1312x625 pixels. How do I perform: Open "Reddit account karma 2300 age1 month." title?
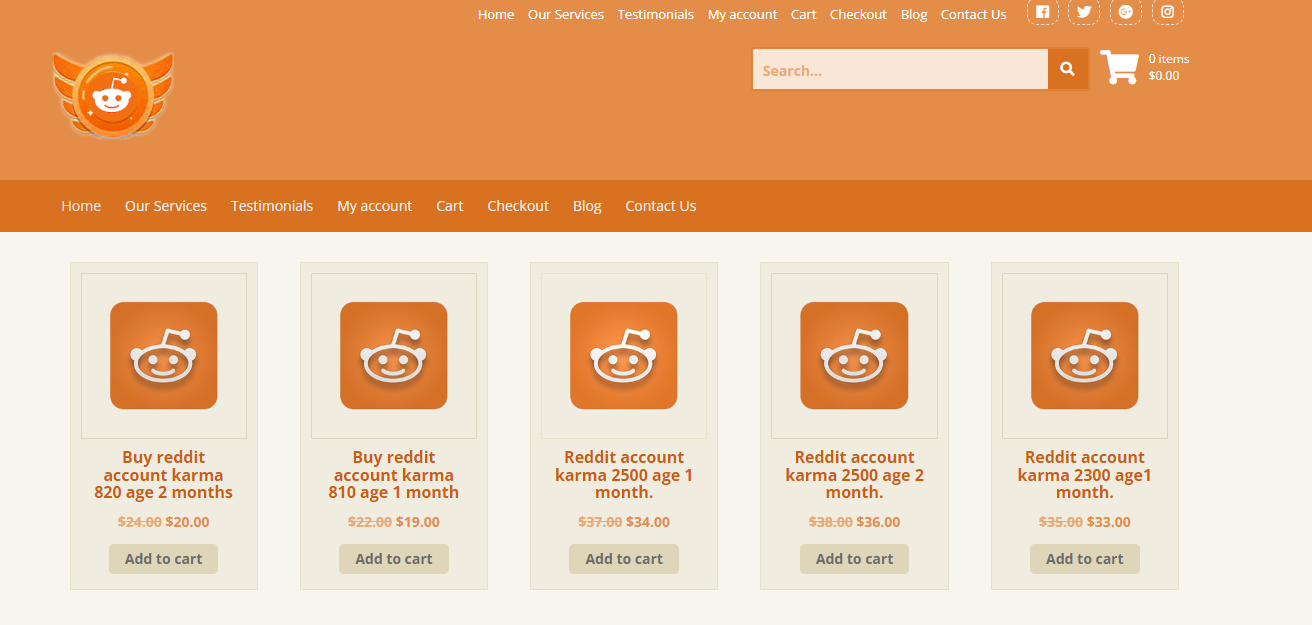tap(1085, 475)
